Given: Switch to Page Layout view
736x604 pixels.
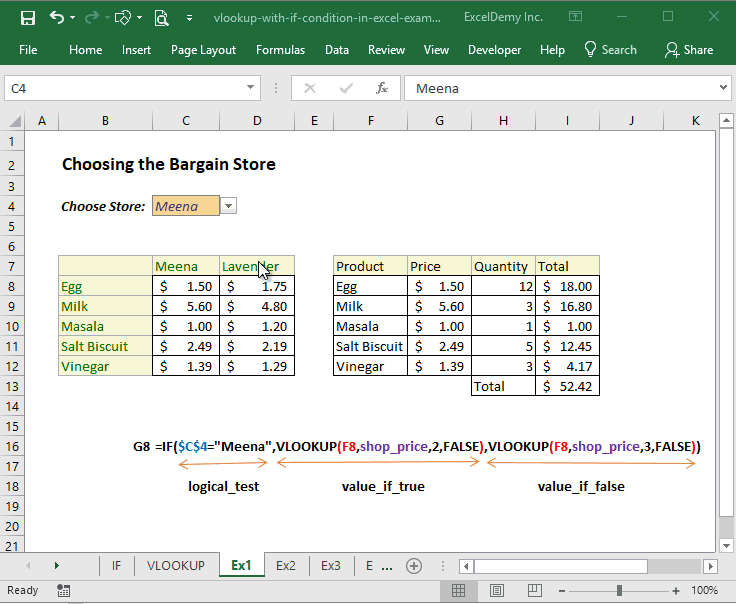Looking at the screenshot, I should point(496,591).
